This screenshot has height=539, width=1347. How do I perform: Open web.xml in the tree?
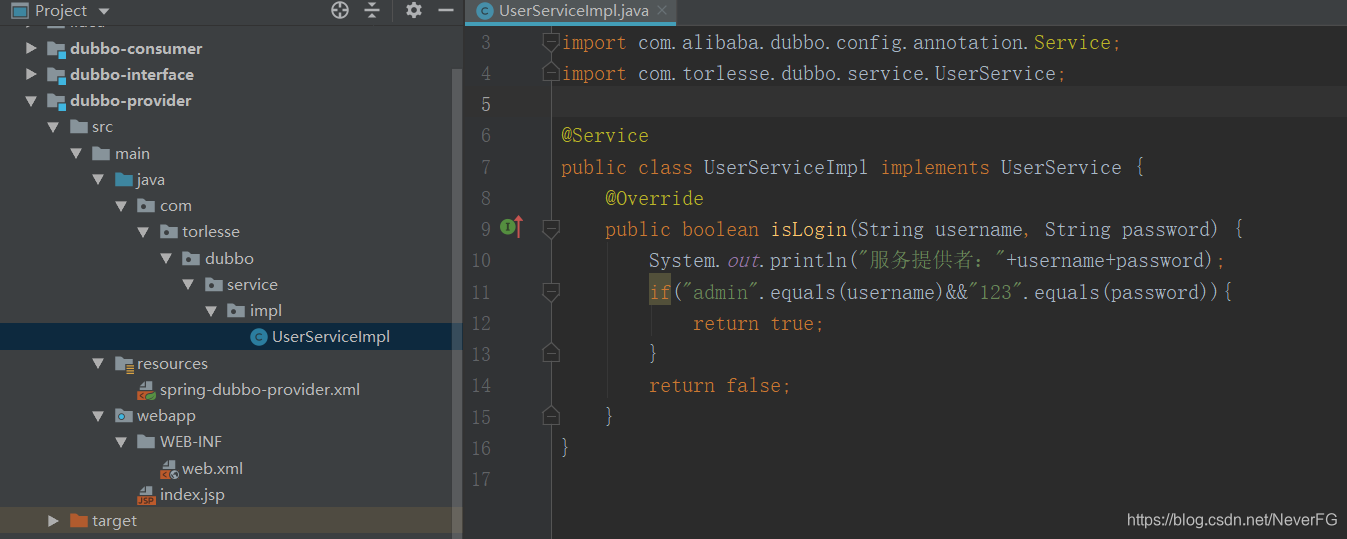coord(212,468)
